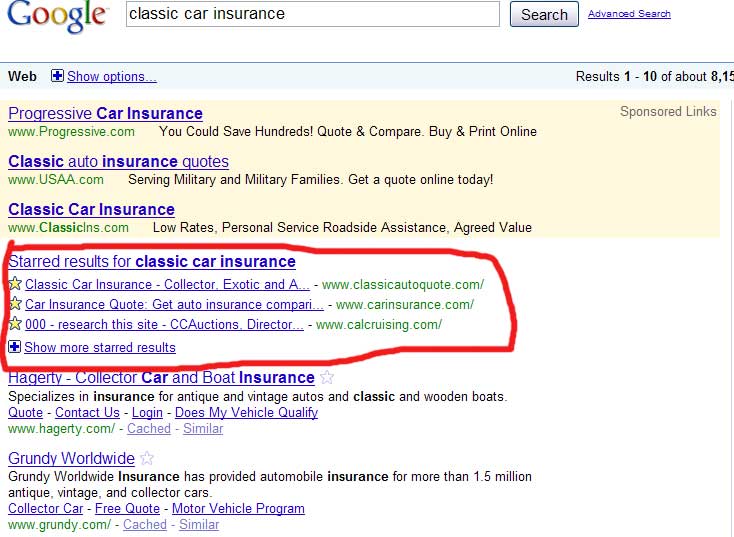The image size is (734, 537).
Task: Click www.carinsurance.com/ URL text
Action: pyautogui.click(x=405, y=305)
